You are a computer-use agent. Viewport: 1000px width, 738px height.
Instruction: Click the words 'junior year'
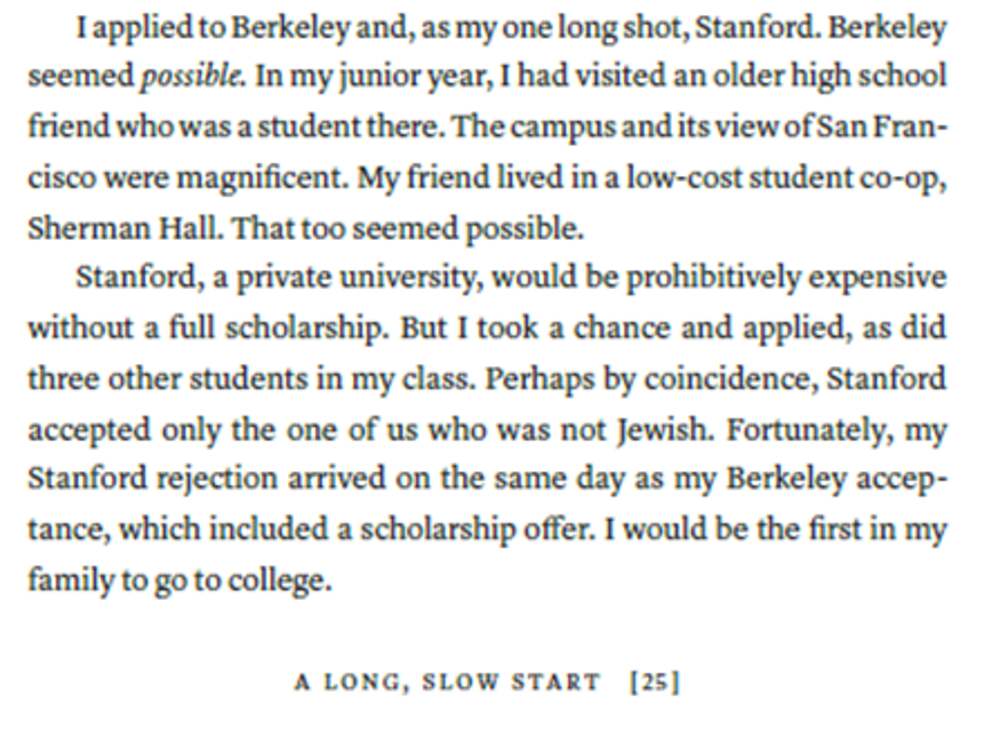tap(416, 78)
